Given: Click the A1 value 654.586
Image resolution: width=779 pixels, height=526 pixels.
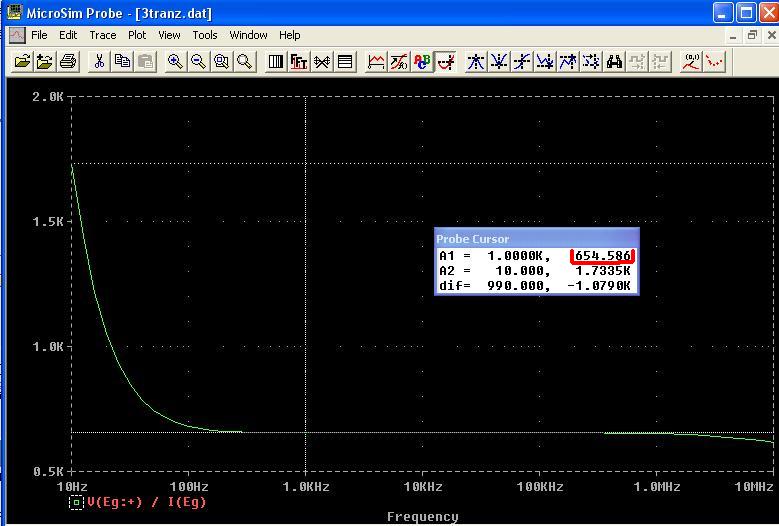Looking at the screenshot, I should (x=603, y=256).
